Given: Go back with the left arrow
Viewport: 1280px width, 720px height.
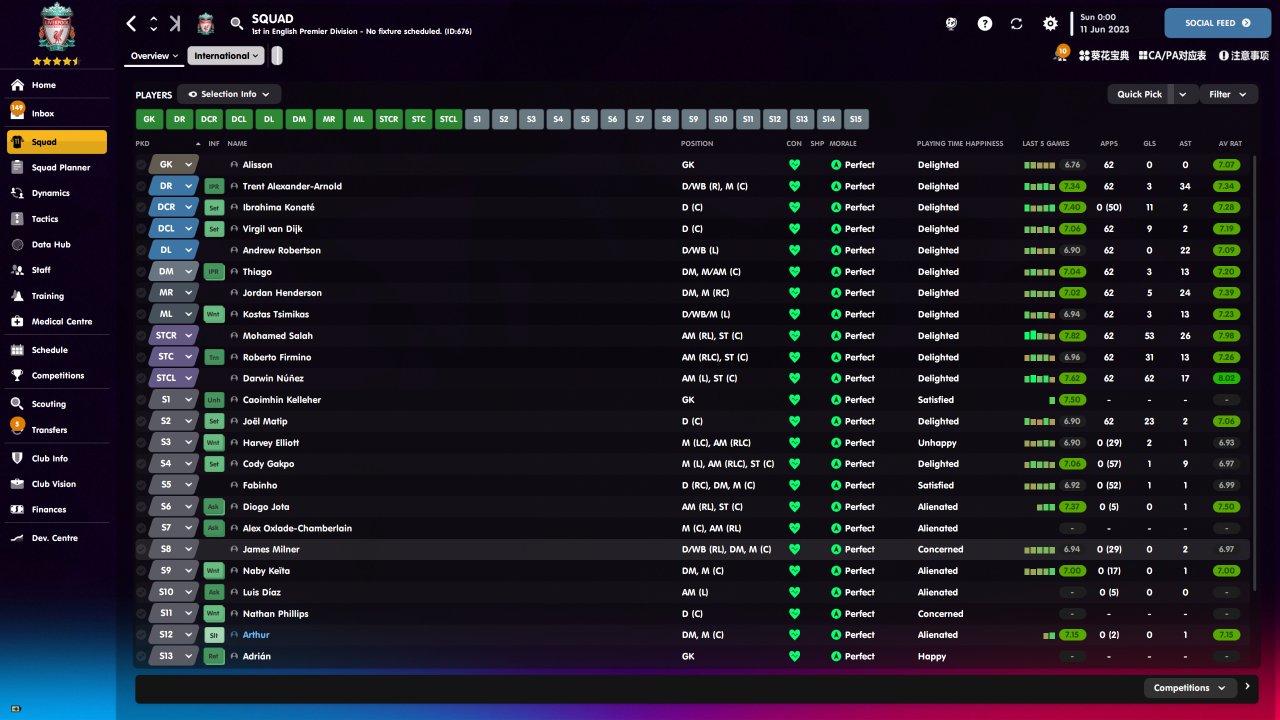Looking at the screenshot, I should pos(131,23).
